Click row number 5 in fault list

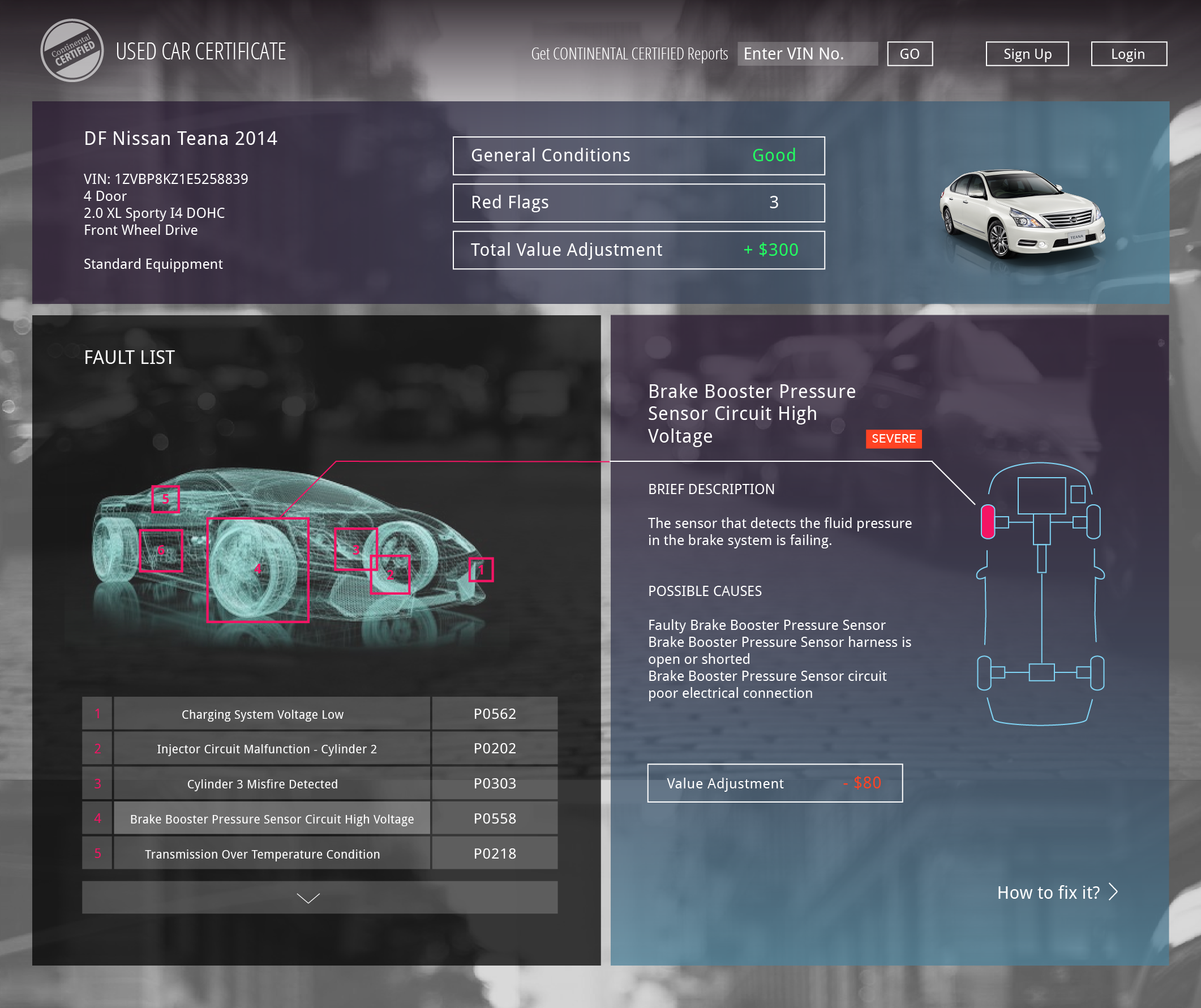coord(97,853)
